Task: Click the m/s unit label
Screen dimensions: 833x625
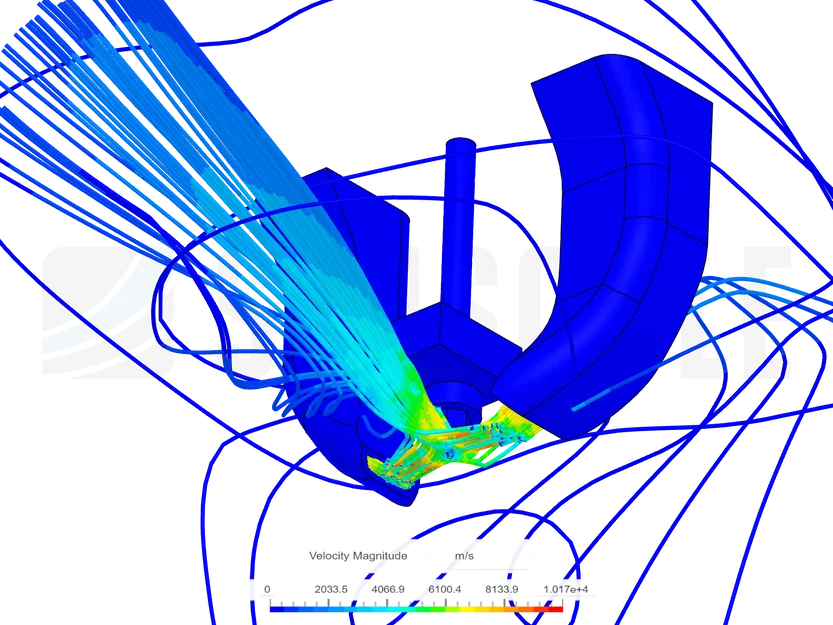Action: point(464,556)
